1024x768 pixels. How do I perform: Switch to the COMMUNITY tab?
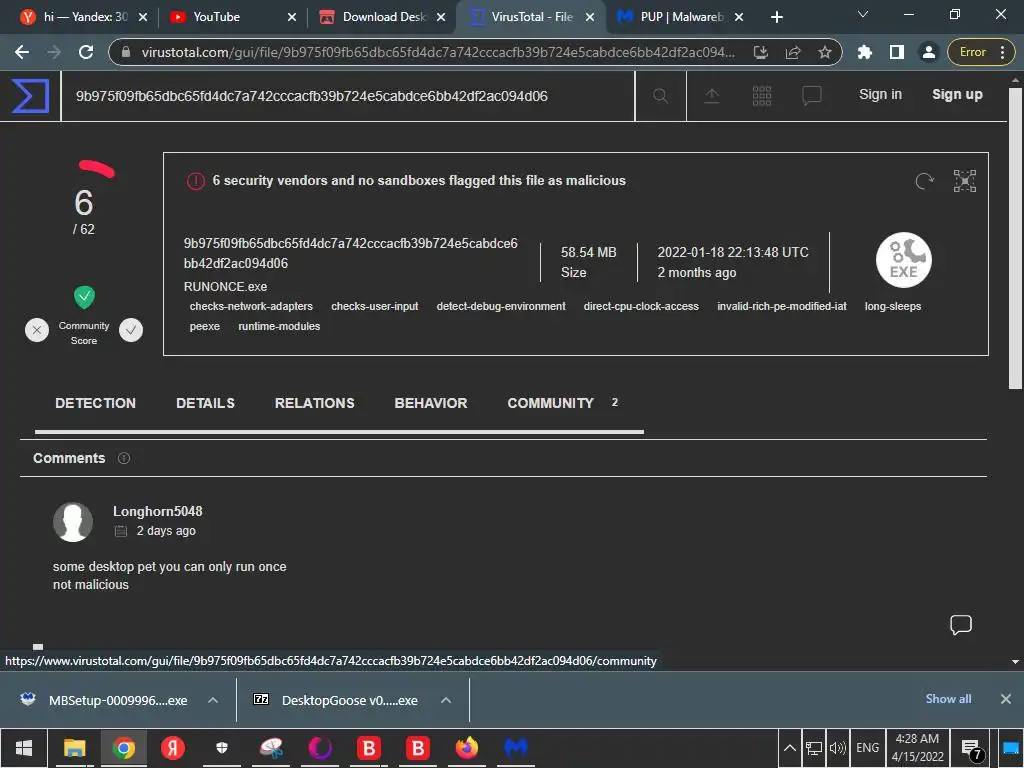551,404
